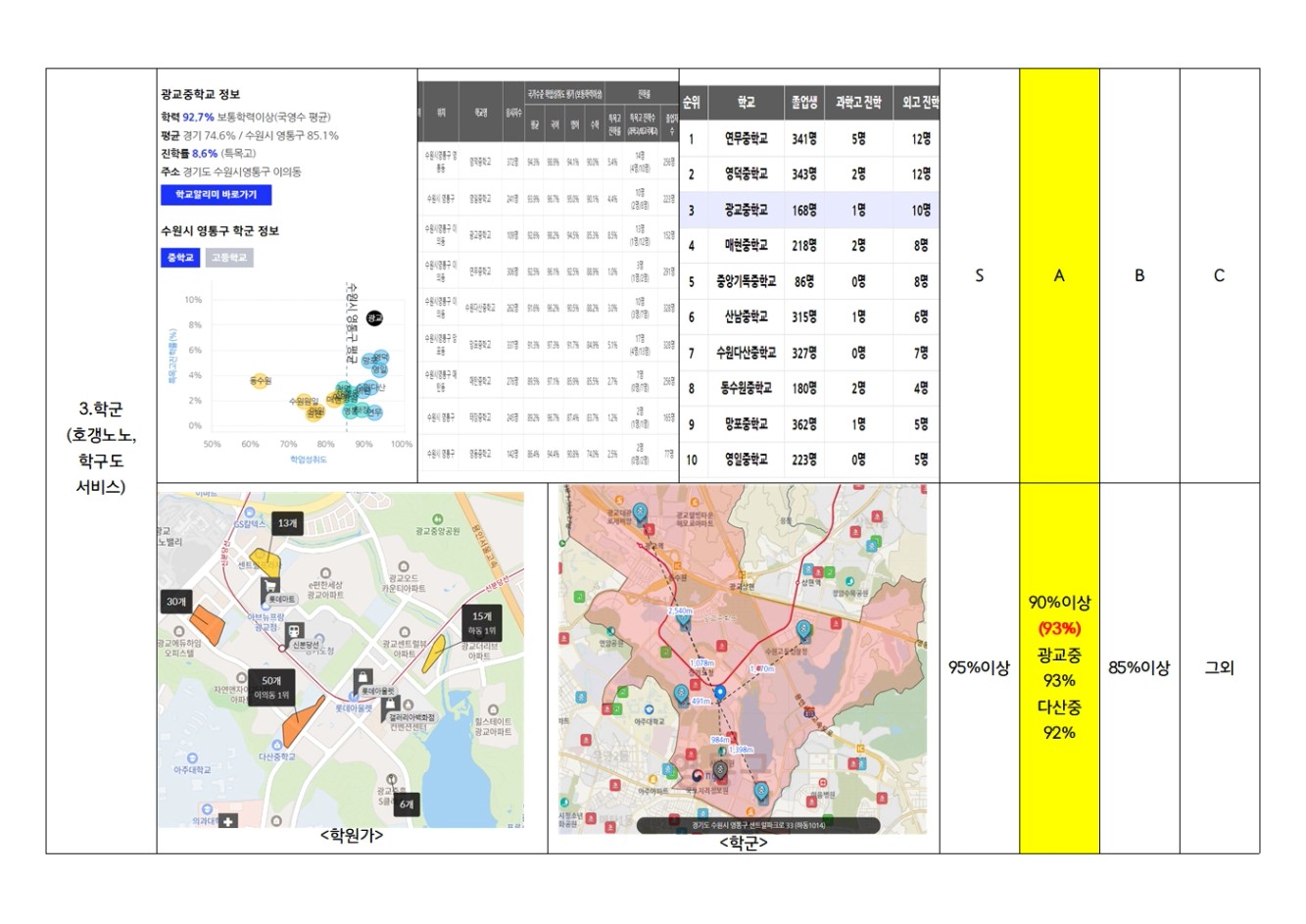This screenshot has width=1306, height=924.
Task: Click the 졸업생 column header
Action: click(x=804, y=102)
